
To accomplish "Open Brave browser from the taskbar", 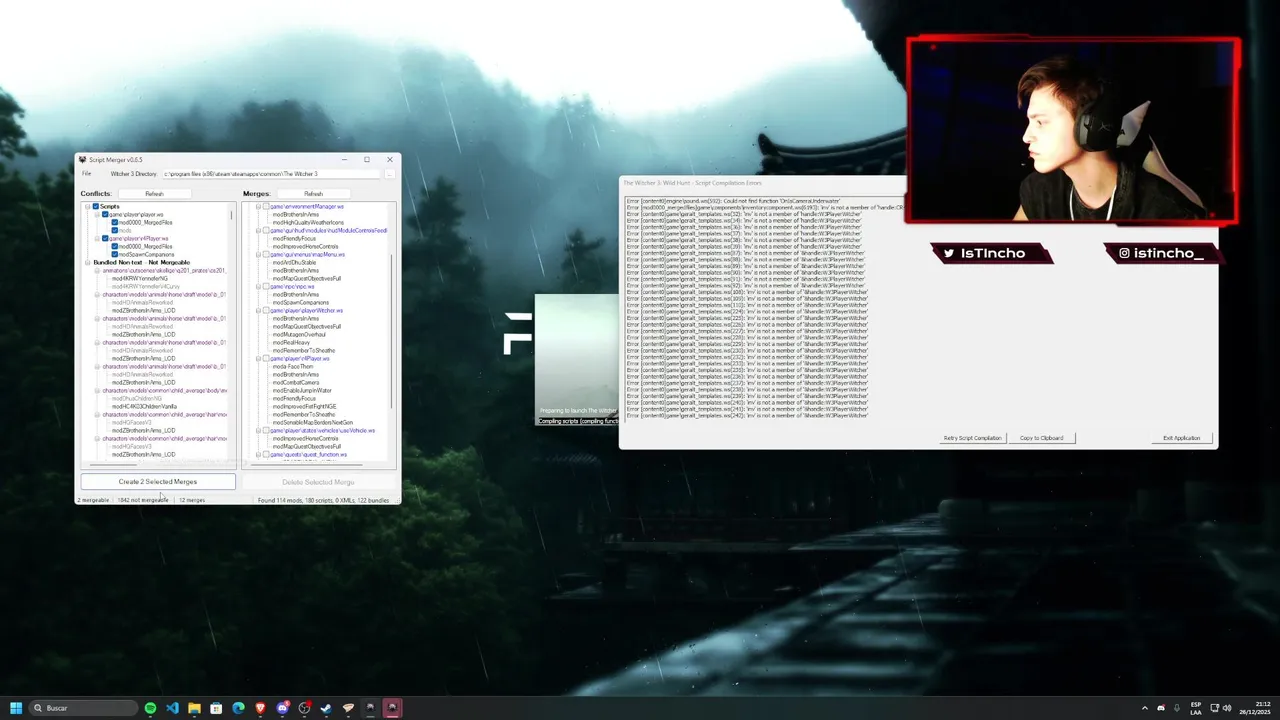I will 260,708.
